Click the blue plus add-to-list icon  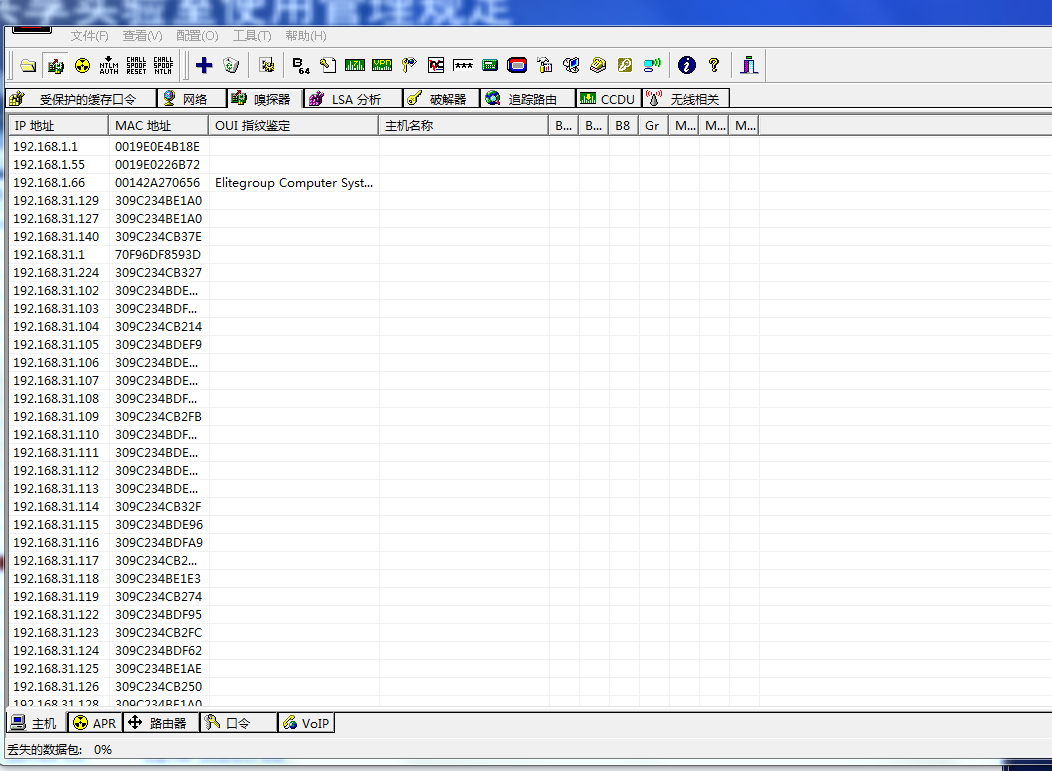[204, 66]
